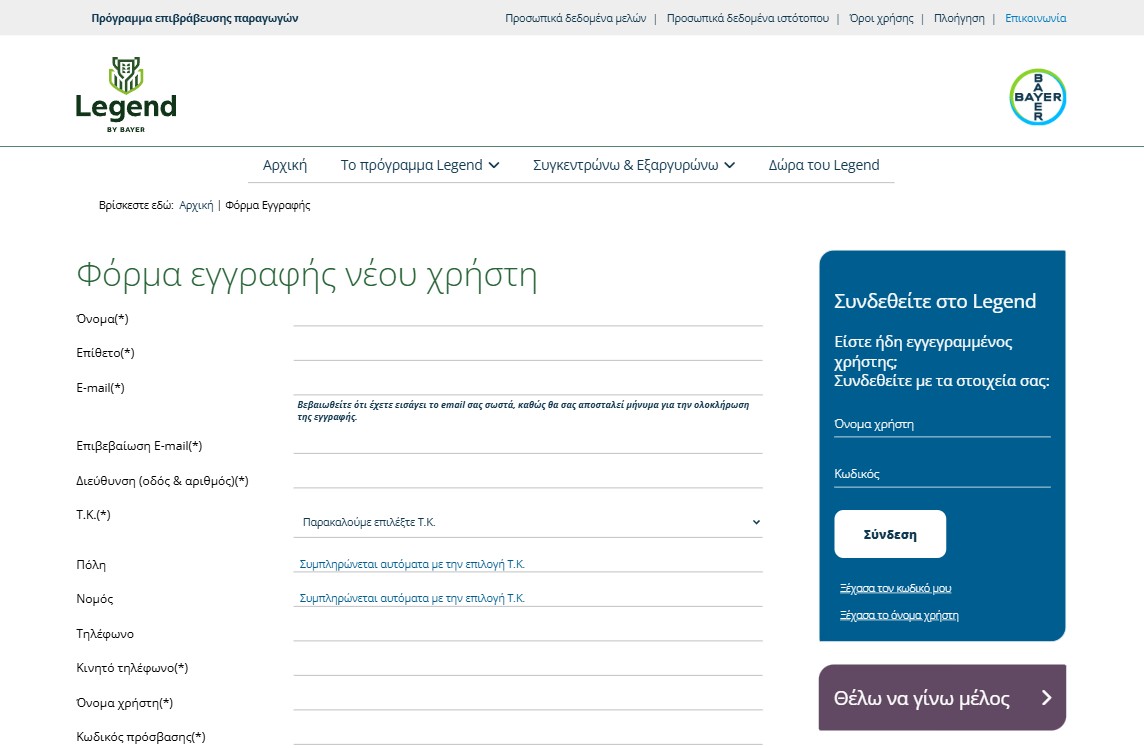Click the Ξέχασα τον κωδικό μου link

pyautogui.click(x=895, y=588)
